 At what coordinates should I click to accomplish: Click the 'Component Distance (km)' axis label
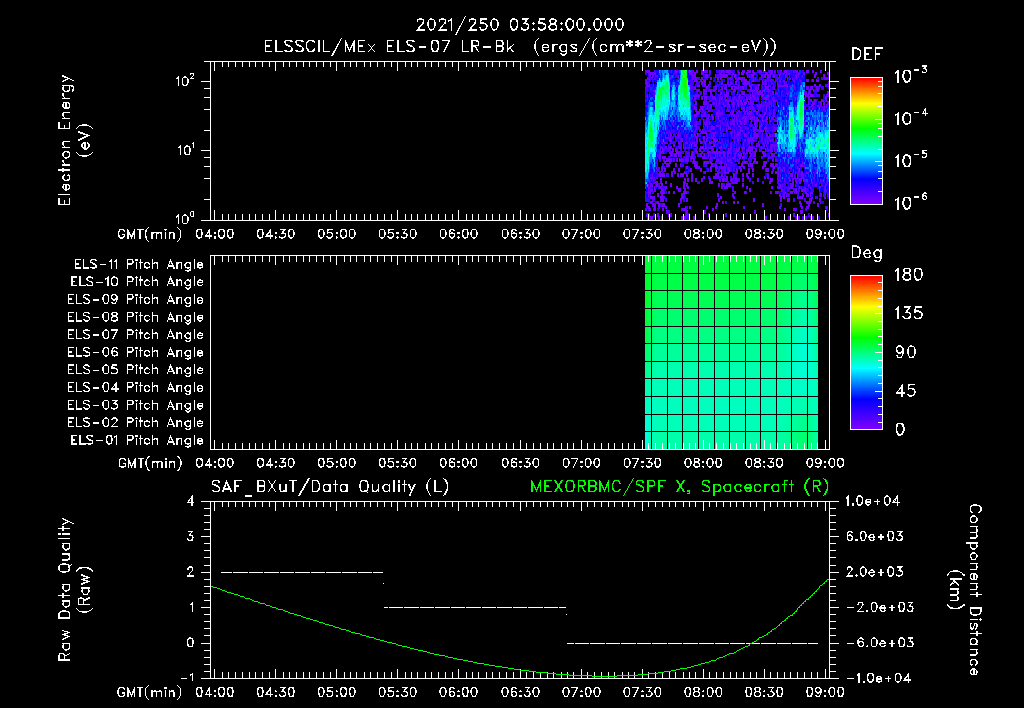(965, 590)
